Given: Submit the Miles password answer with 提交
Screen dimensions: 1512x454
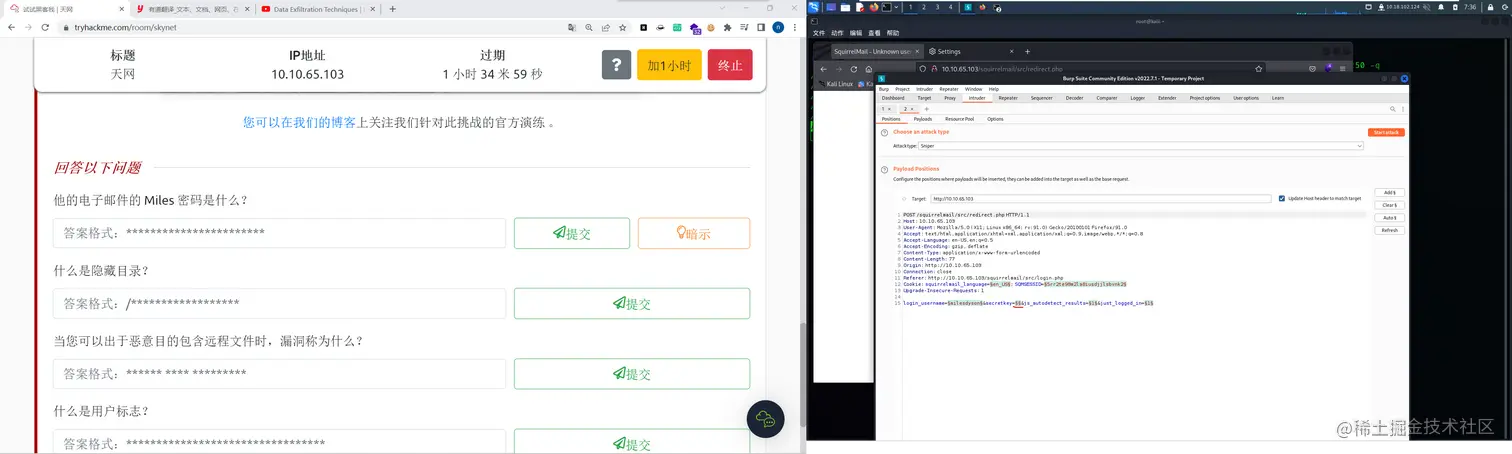Looking at the screenshot, I should pyautogui.click(x=572, y=233).
